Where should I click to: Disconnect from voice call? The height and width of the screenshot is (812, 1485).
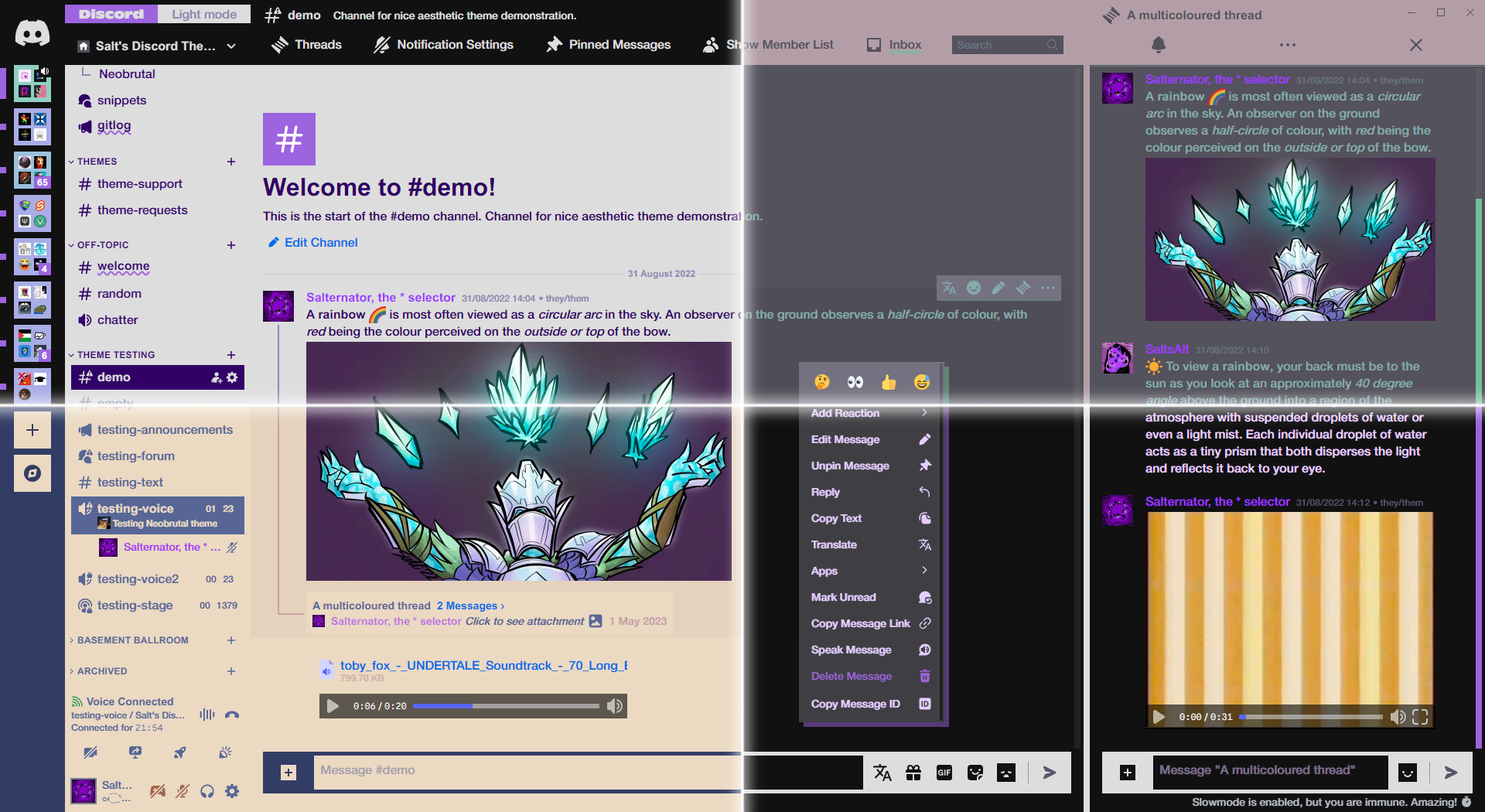pos(231,715)
